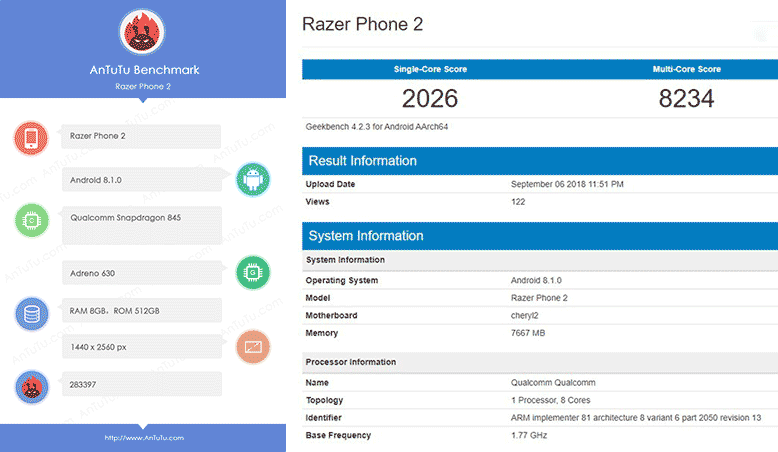Click the Razer Phone 2 Geekbench heading
The image size is (778, 452).
click(363, 24)
